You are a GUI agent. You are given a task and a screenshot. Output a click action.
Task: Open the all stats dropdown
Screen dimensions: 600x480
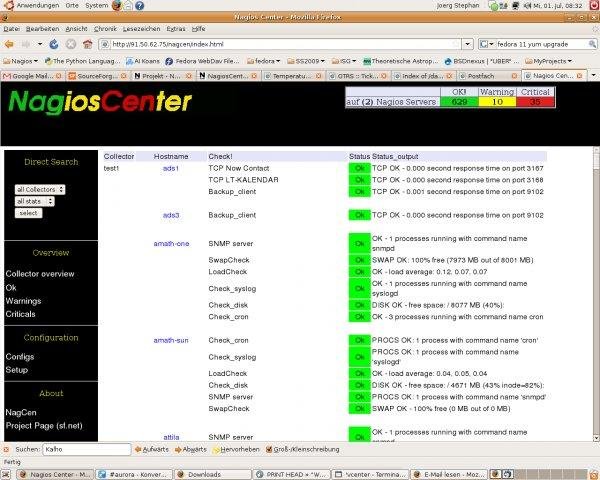34,201
